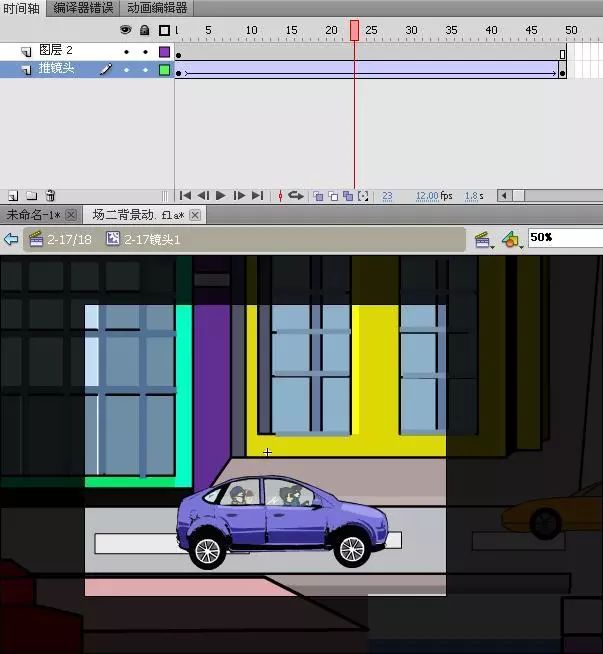Click the loop playback icon
This screenshot has height=654, width=603.
point(296,196)
